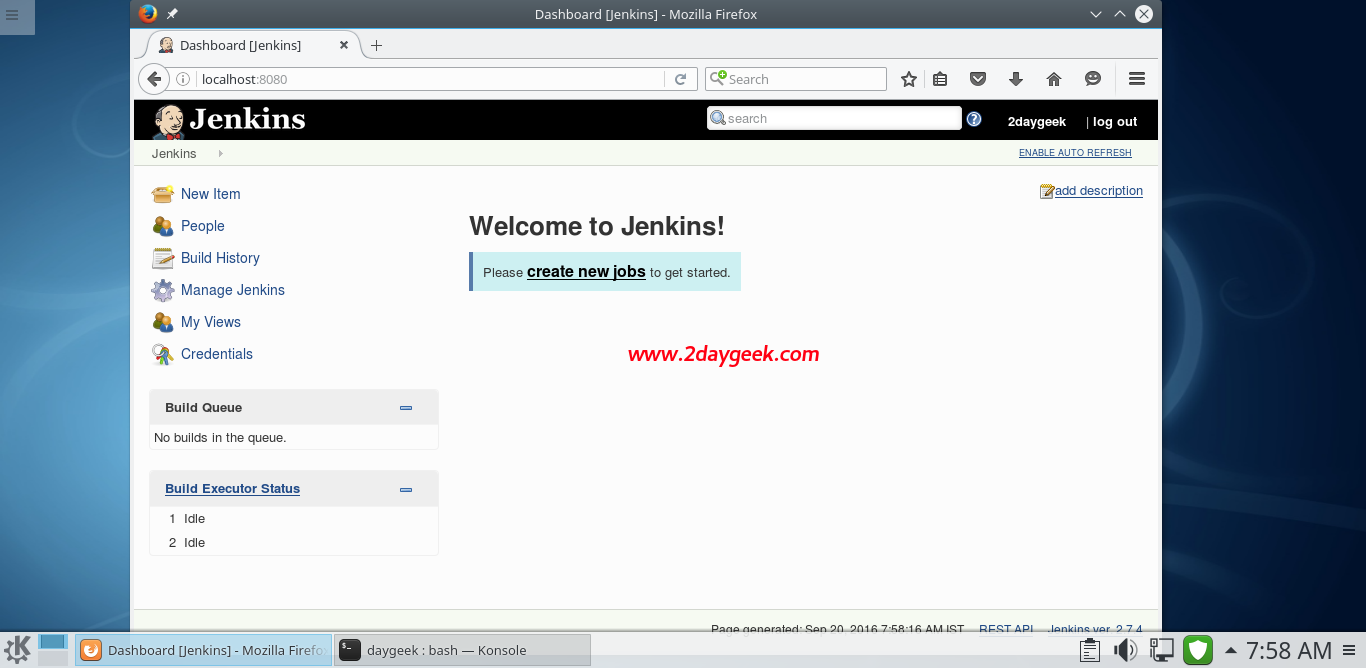This screenshot has width=1366, height=668.
Task: Open the clipboard tray icon
Action: click(1090, 650)
